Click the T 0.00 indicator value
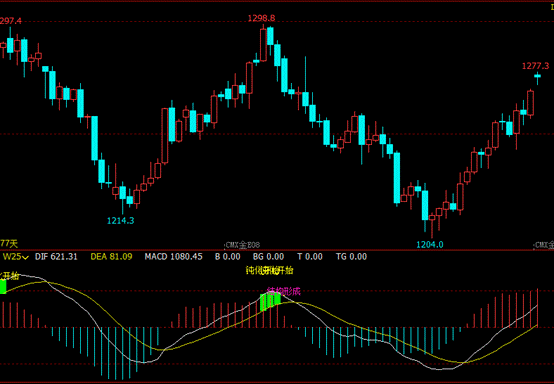 310,257
